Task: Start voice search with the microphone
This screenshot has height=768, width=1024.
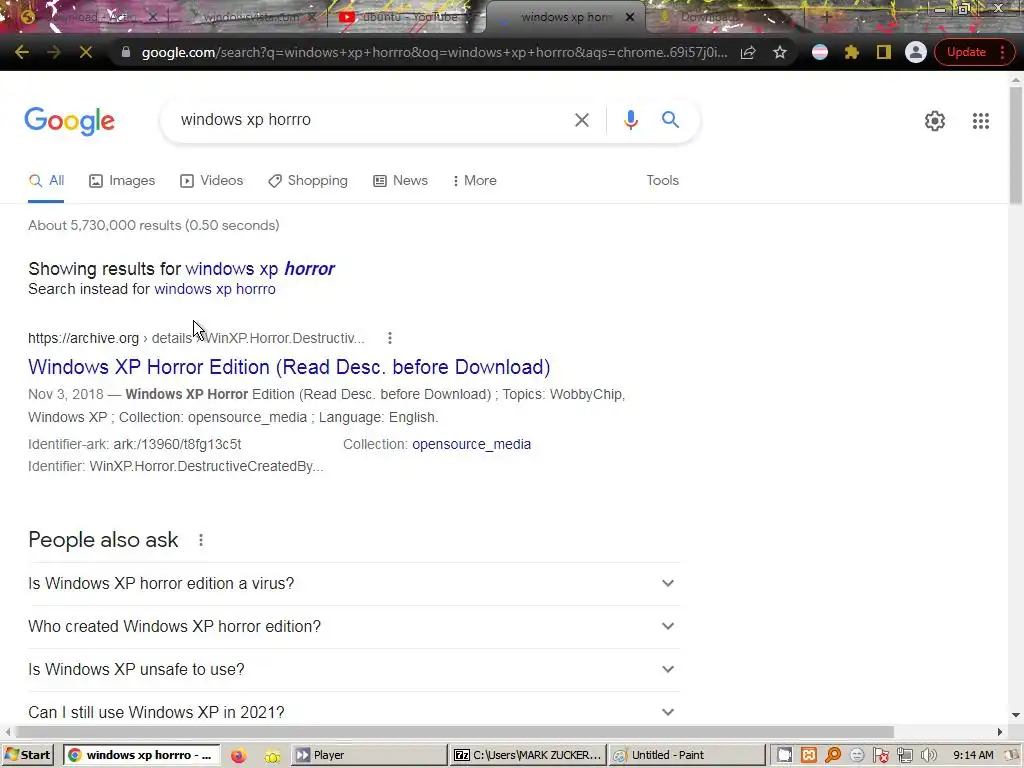Action: (x=630, y=120)
